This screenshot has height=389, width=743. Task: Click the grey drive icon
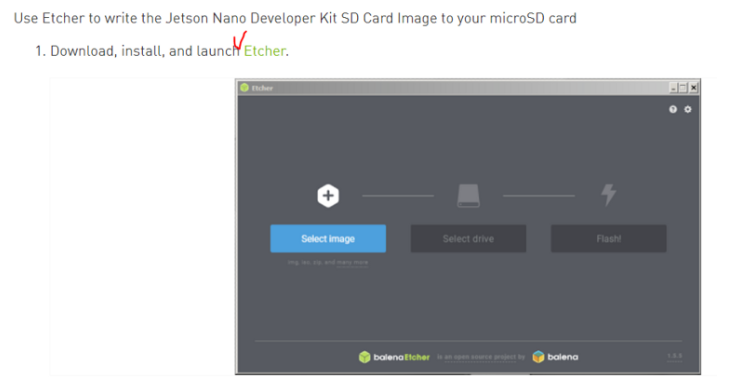coord(468,196)
